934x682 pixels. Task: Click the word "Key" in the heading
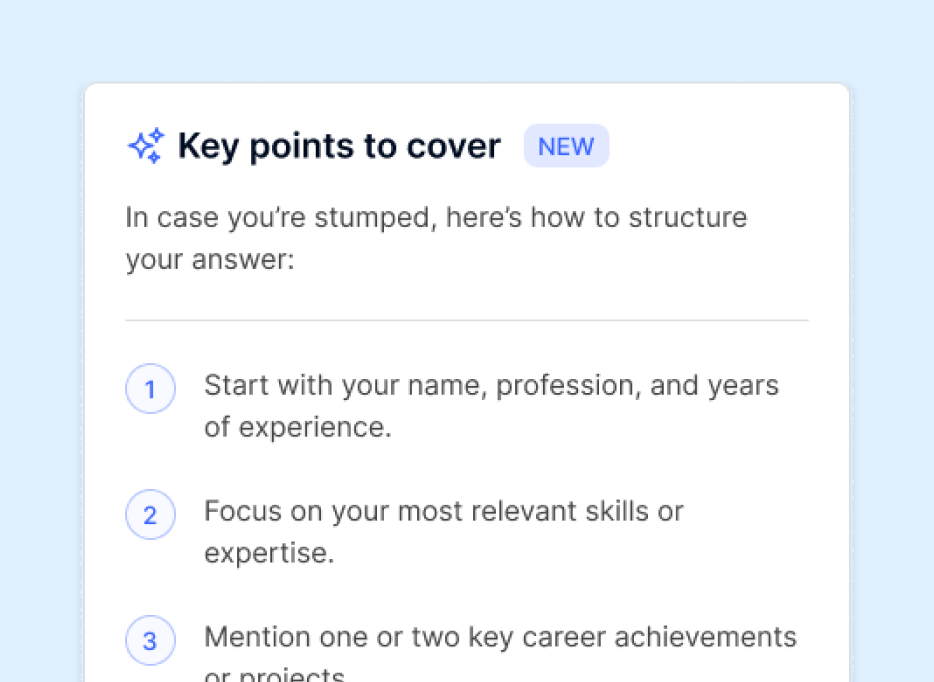(208, 147)
